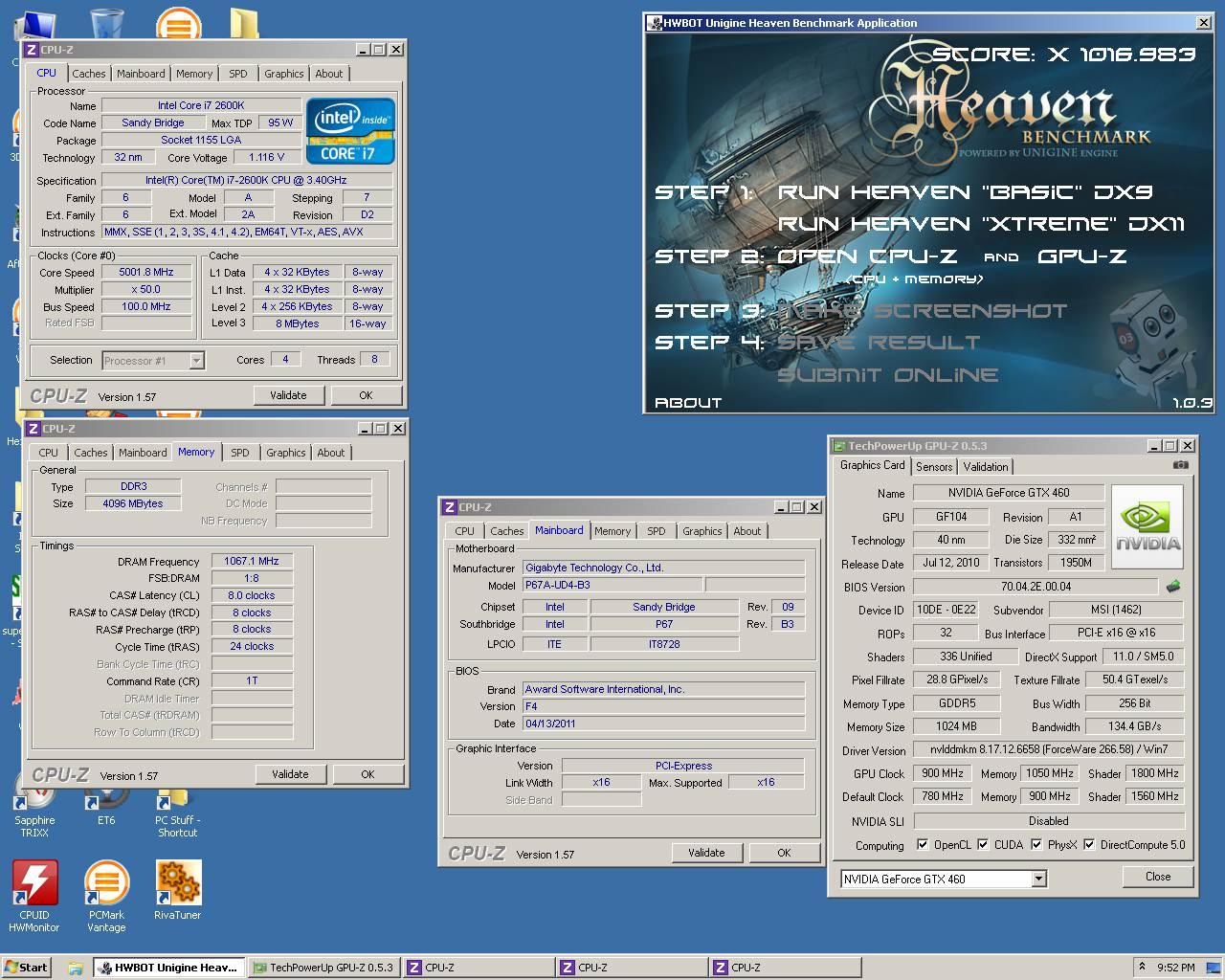Click DRAM Frequency 1067.1 MHz value
Viewport: 1225px width, 980px height.
pyautogui.click(x=252, y=561)
